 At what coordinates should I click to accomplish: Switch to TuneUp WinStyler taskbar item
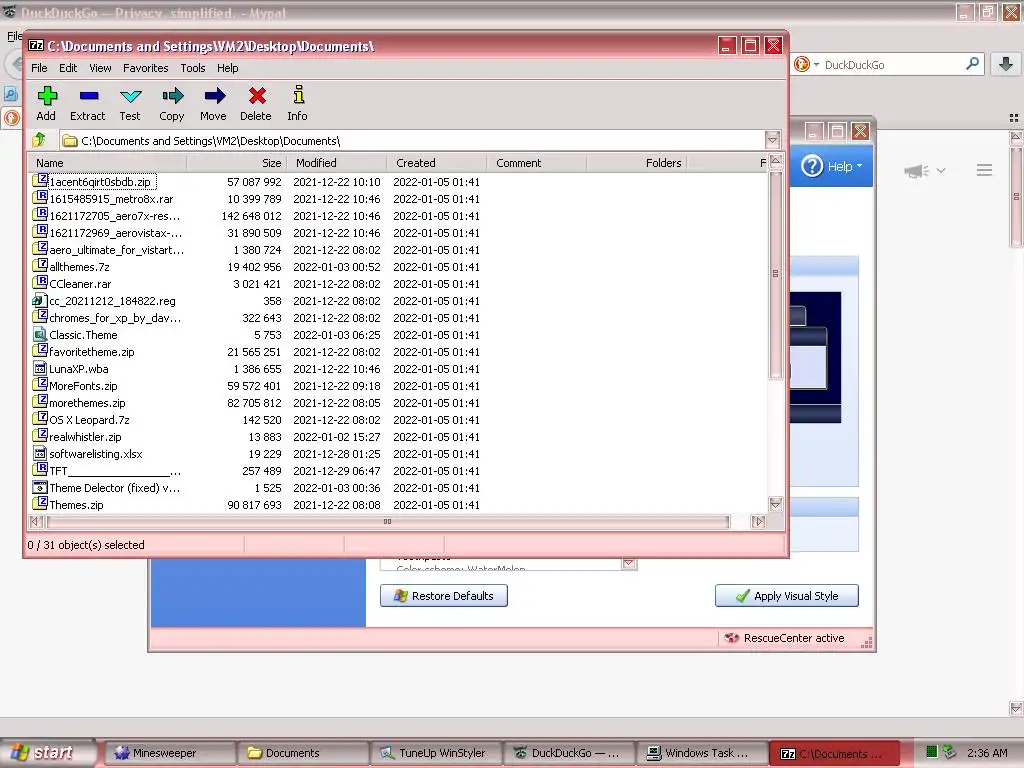click(434, 753)
